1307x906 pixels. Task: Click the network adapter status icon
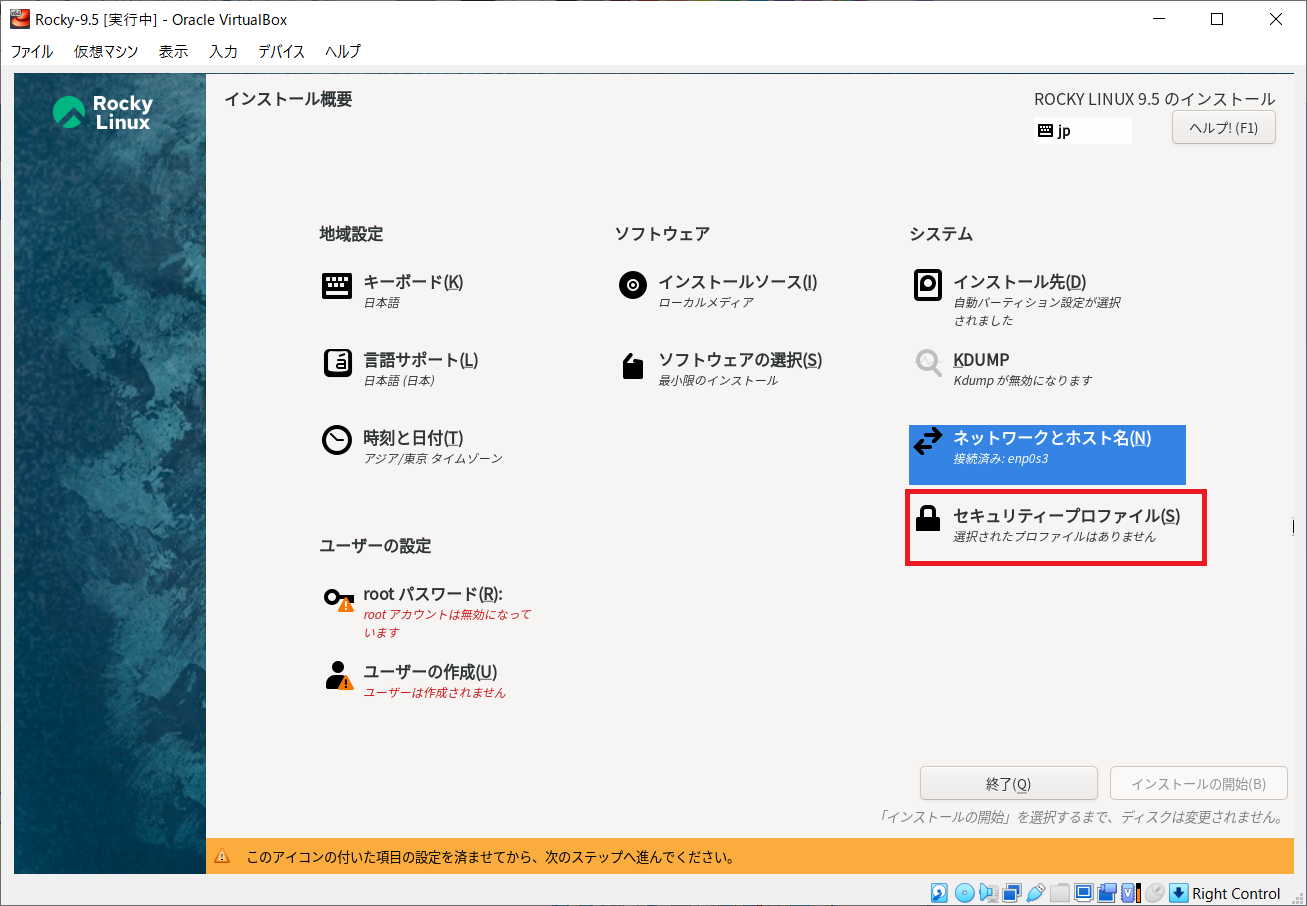point(1012,893)
